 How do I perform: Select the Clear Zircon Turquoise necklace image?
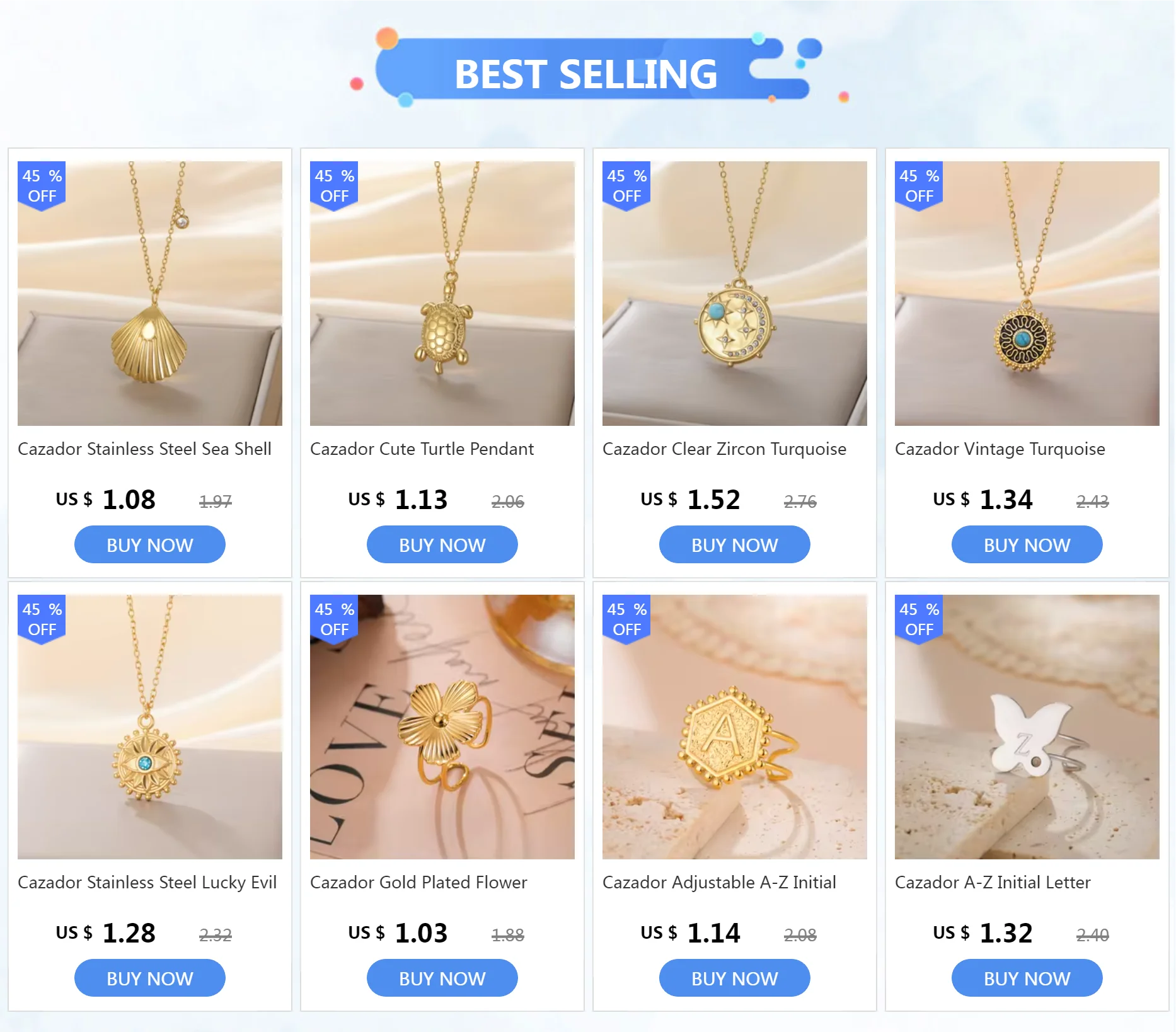[735, 294]
